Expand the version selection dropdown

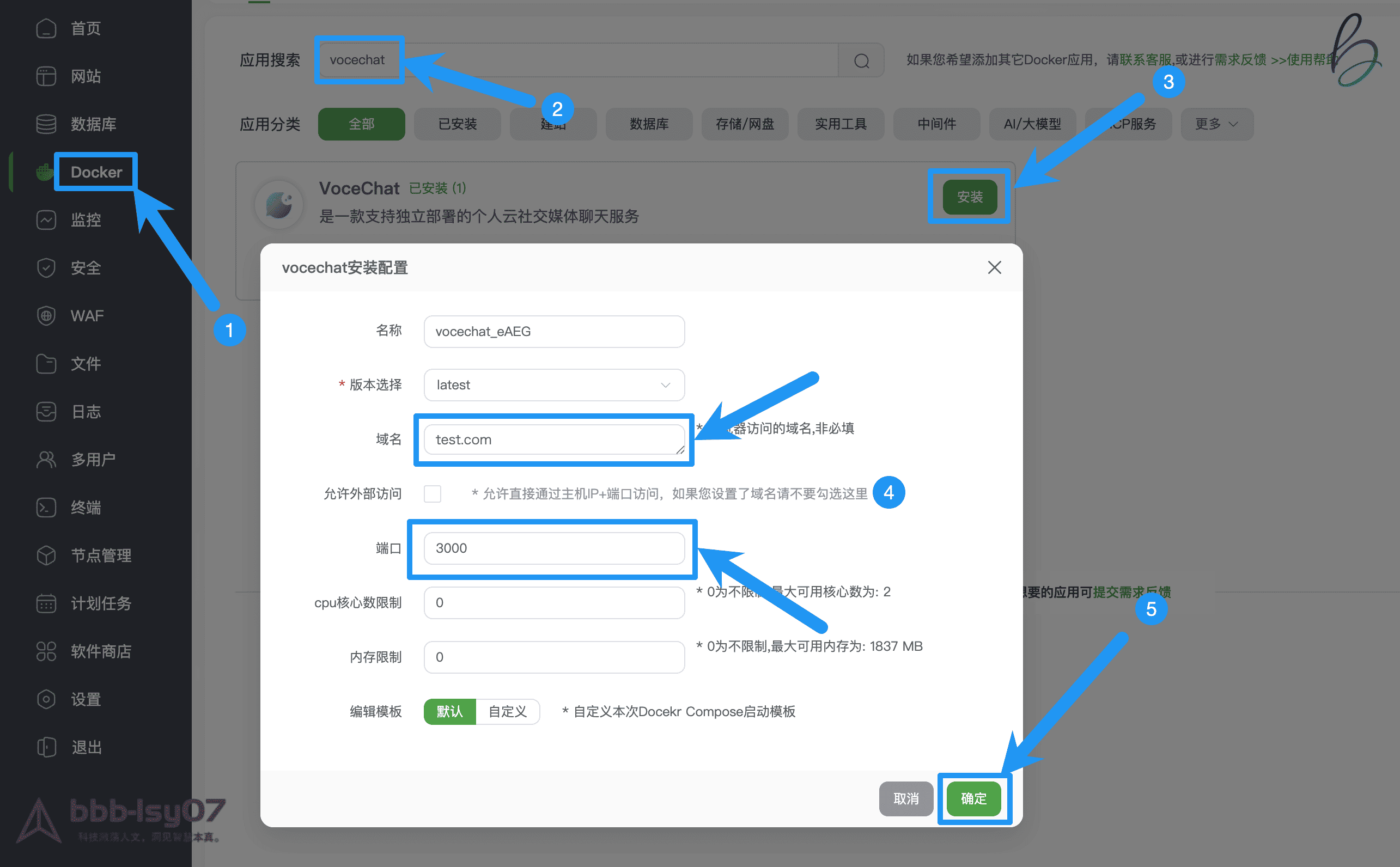pyautogui.click(x=553, y=385)
